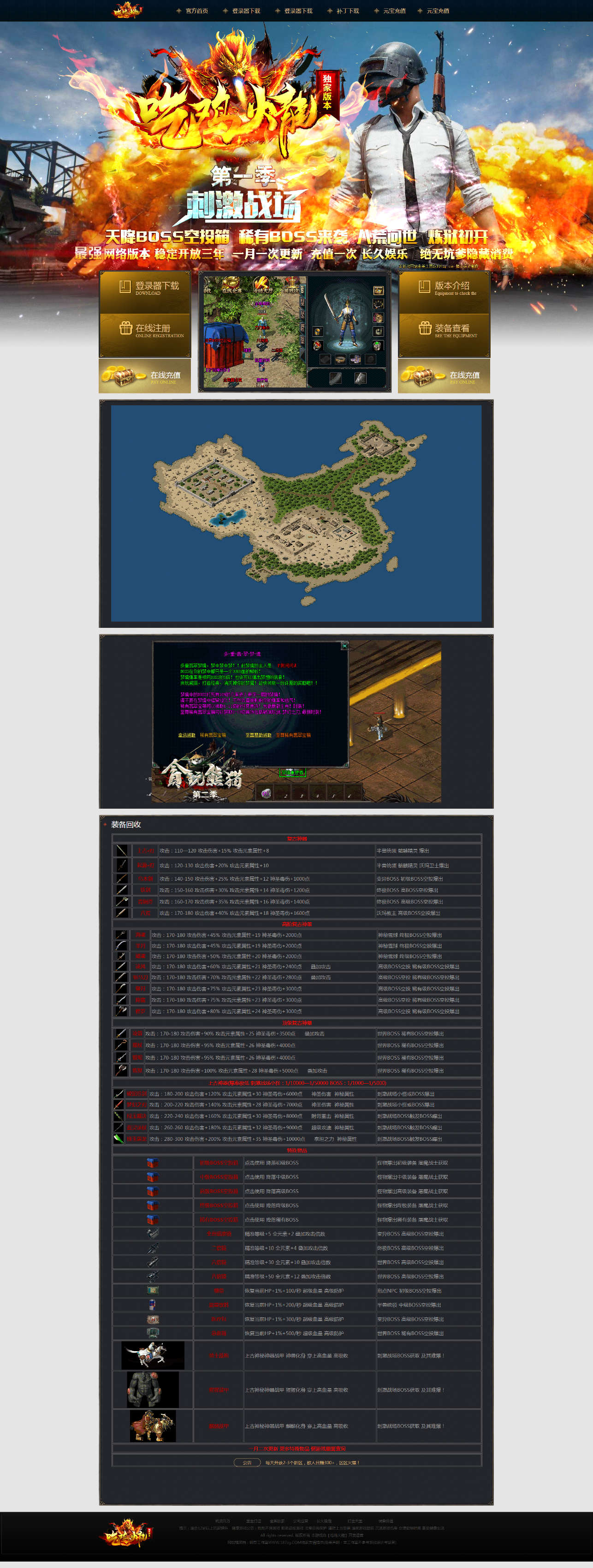Click airdrop crate icon in 降落初级BOSS row
Screen dimensions: 593x1568
coord(153,1163)
